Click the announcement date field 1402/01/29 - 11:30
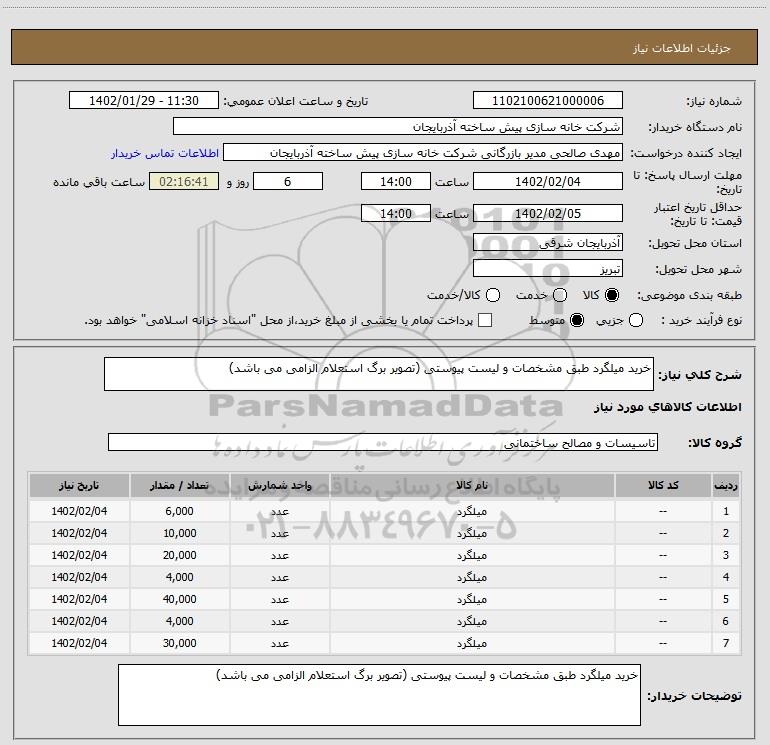This screenshot has width=770, height=745. [144, 101]
